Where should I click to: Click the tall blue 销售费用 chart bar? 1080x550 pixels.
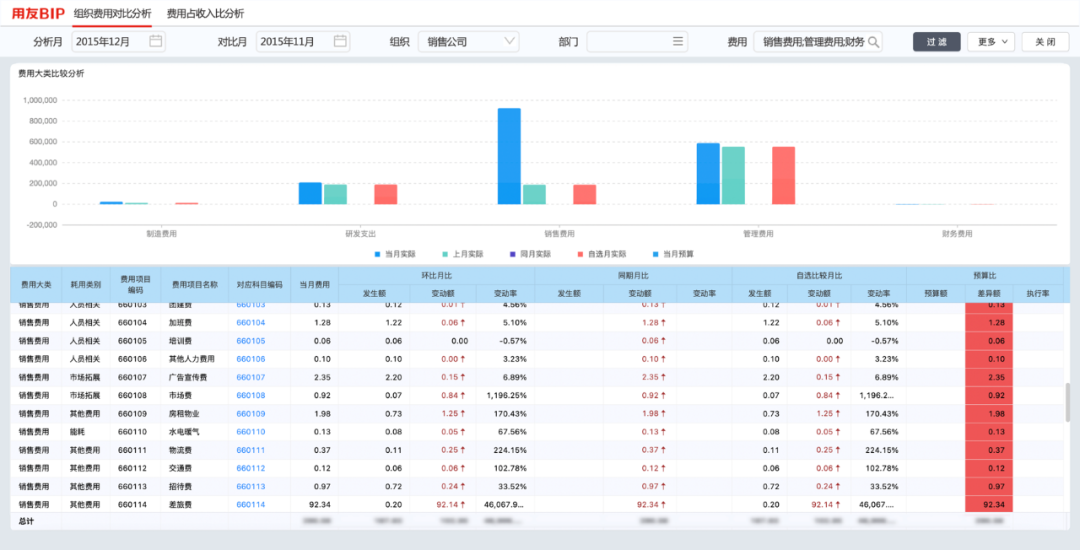[x=509, y=156]
